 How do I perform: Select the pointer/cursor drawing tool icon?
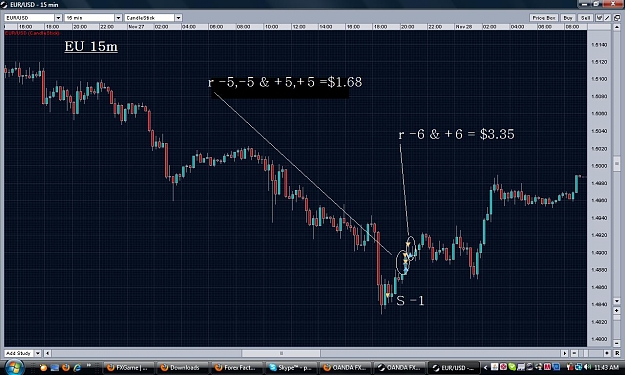point(599,18)
